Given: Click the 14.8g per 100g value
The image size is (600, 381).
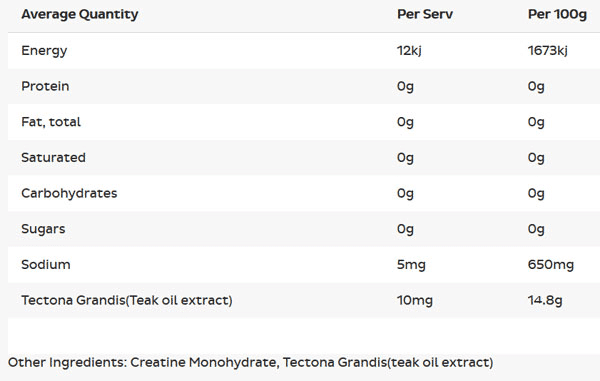Looking at the screenshot, I should tap(545, 300).
